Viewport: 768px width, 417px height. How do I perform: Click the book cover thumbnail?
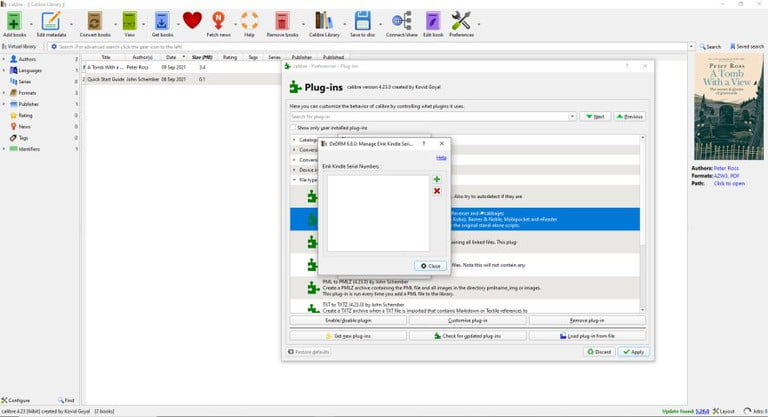[x=728, y=107]
